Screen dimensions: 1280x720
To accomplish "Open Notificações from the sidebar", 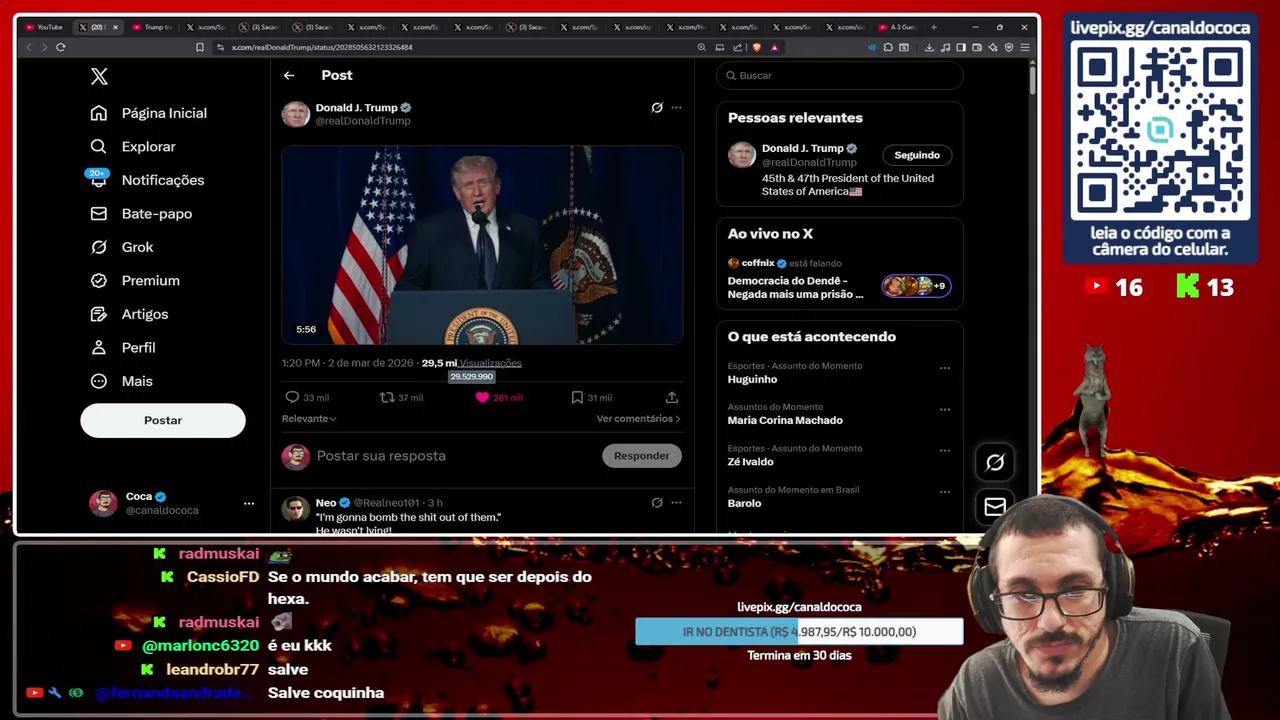I will (x=147, y=180).
